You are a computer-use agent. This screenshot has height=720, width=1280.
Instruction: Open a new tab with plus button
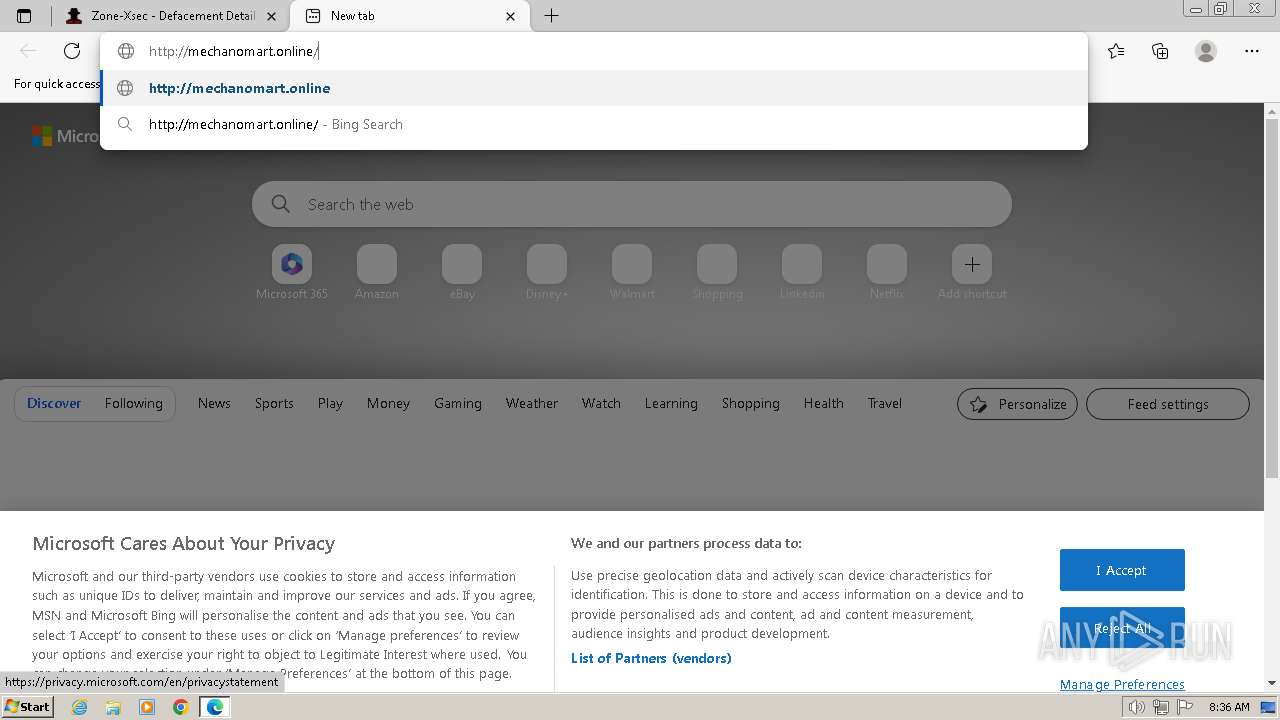551,16
